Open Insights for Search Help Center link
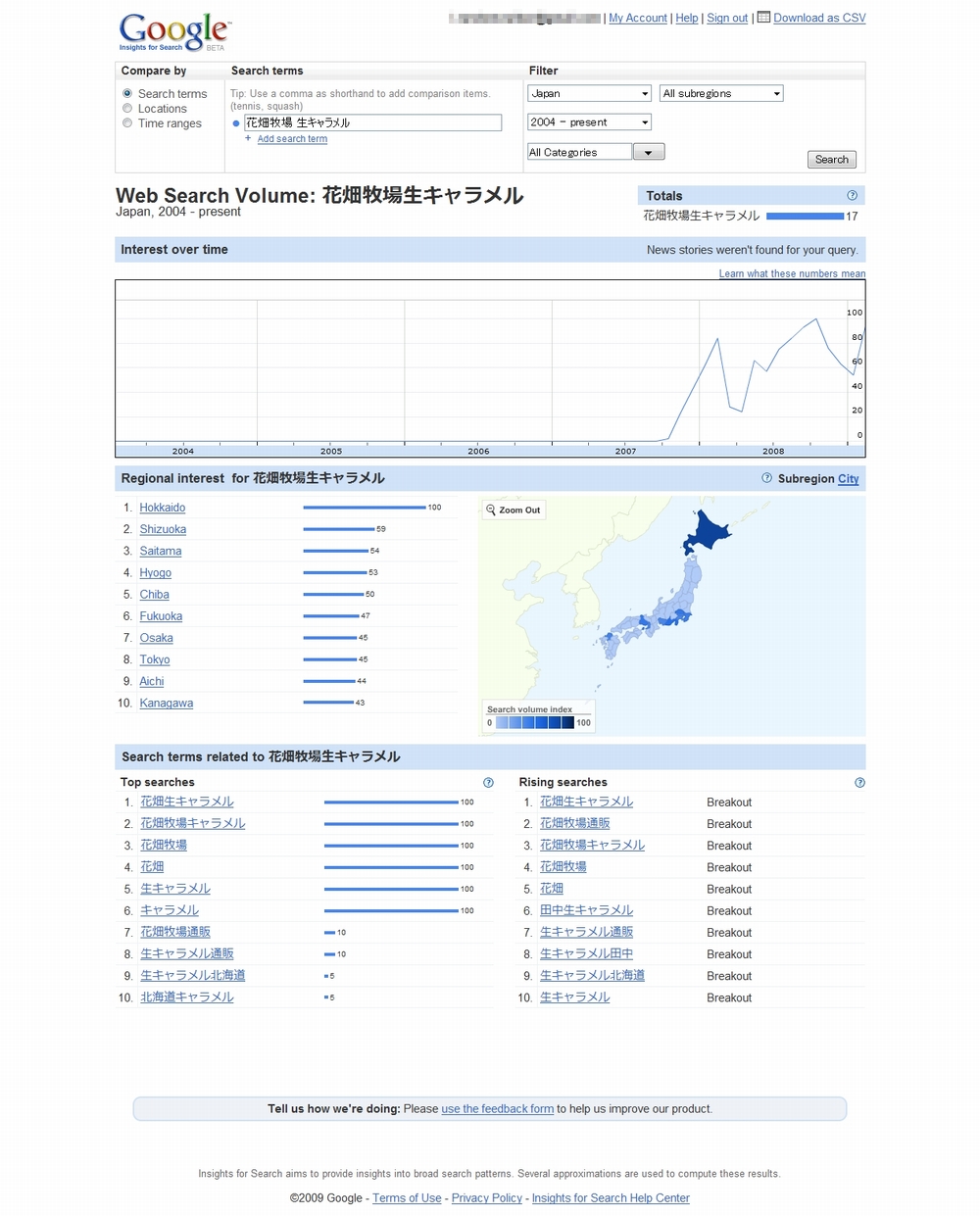Image resolution: width=980 pixels, height=1216 pixels. 611,1198
